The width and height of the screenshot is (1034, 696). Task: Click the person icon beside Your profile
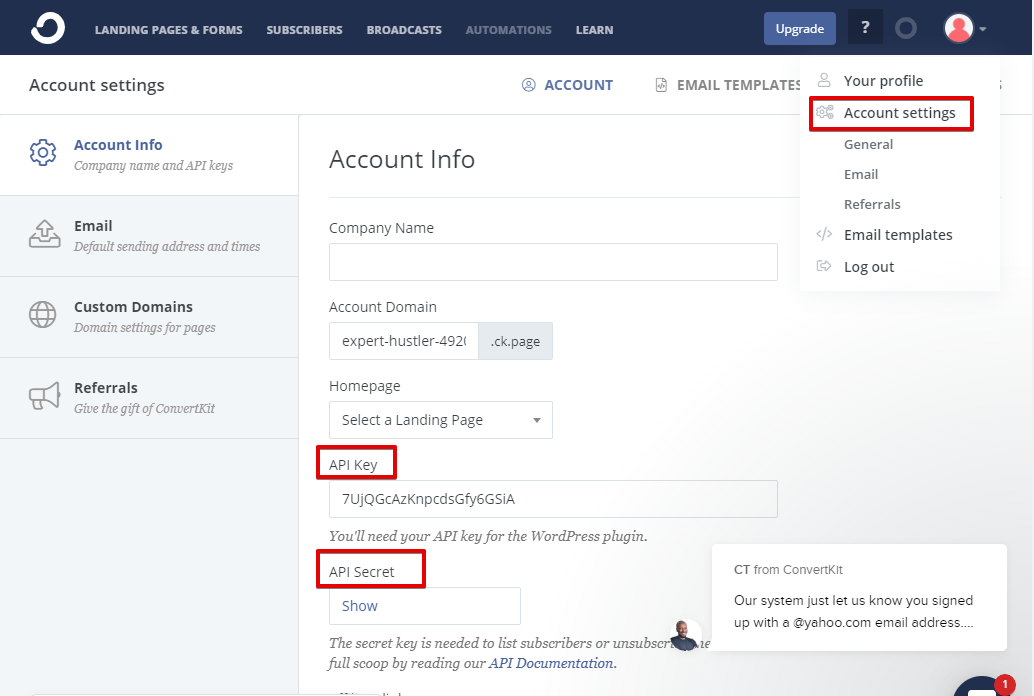(824, 80)
